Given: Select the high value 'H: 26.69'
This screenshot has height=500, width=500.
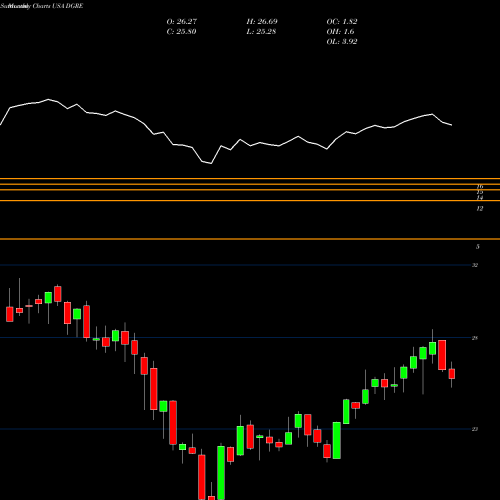Looking at the screenshot, I should click(262, 22).
